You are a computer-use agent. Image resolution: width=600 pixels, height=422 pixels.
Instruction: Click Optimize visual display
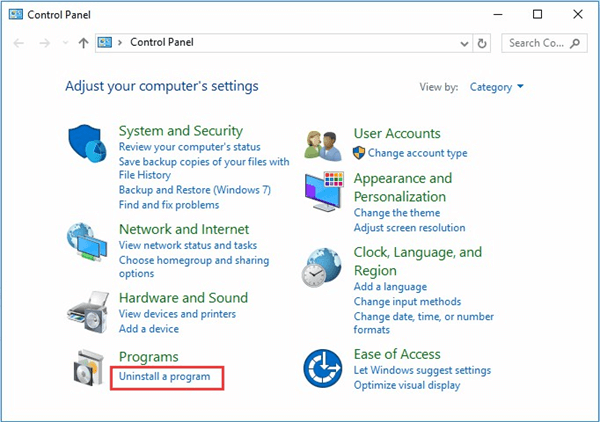[x=407, y=385]
